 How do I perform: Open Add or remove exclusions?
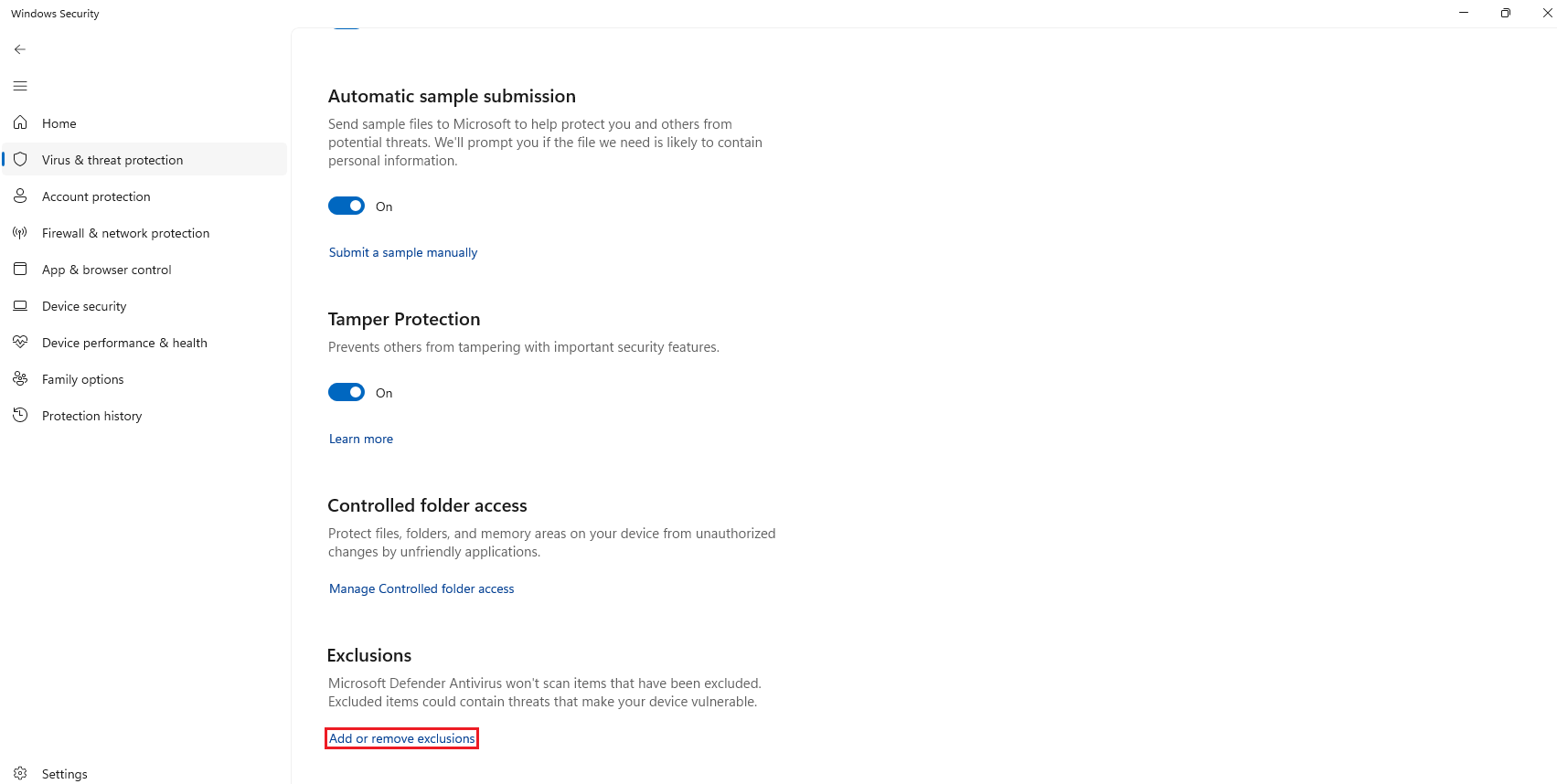[x=401, y=738]
